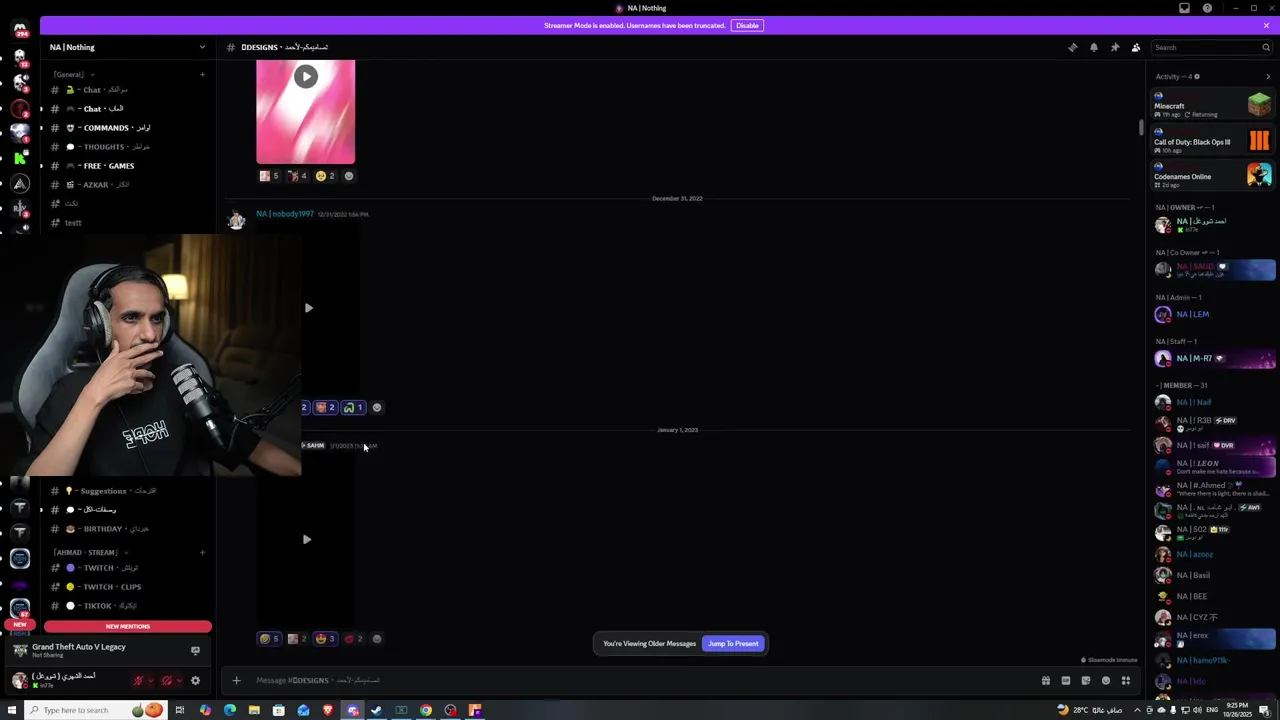Add a channel to the General category
Image resolution: width=1280 pixels, height=720 pixels.
(202, 74)
